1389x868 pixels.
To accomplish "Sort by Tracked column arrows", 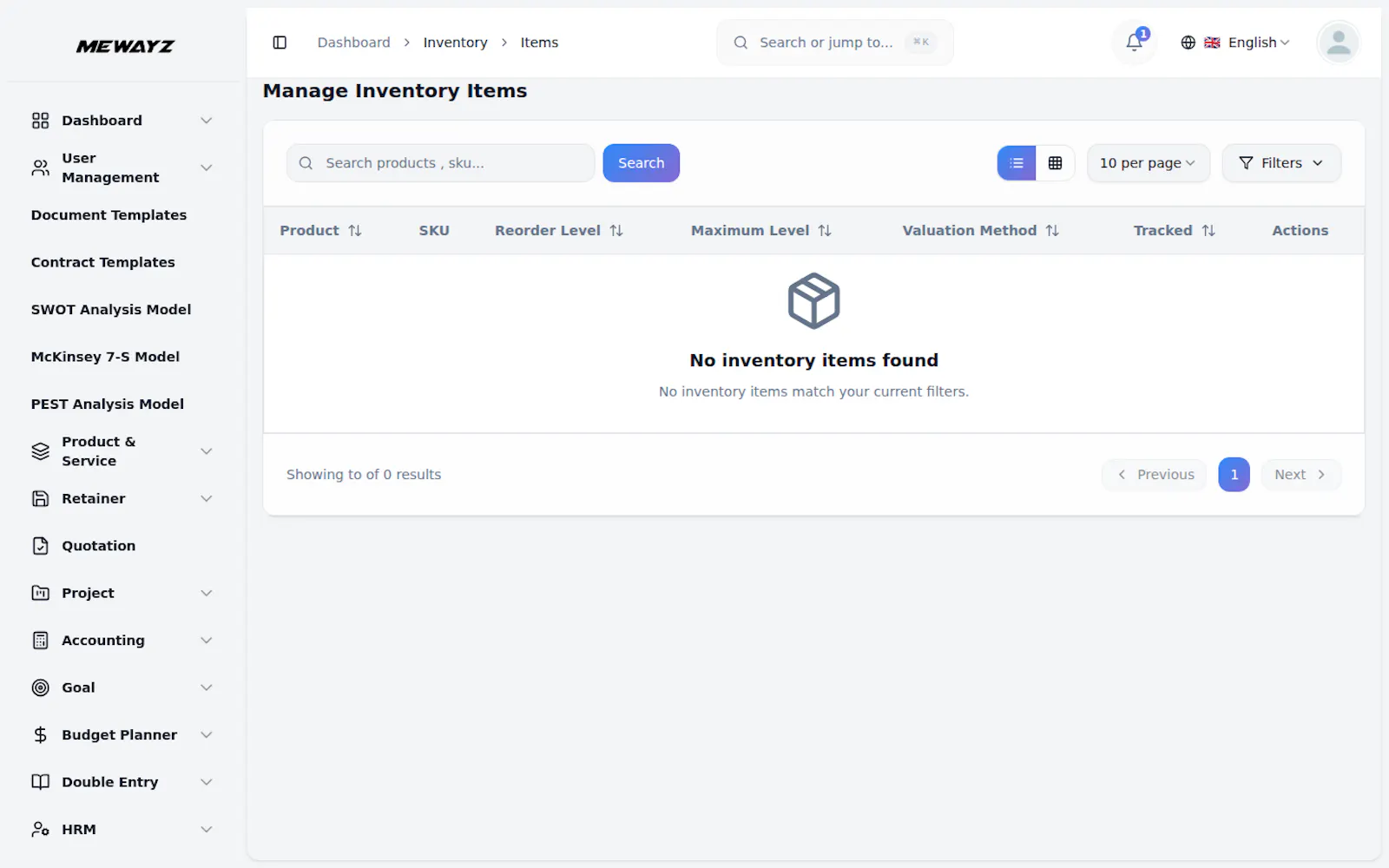I will coord(1208,231).
